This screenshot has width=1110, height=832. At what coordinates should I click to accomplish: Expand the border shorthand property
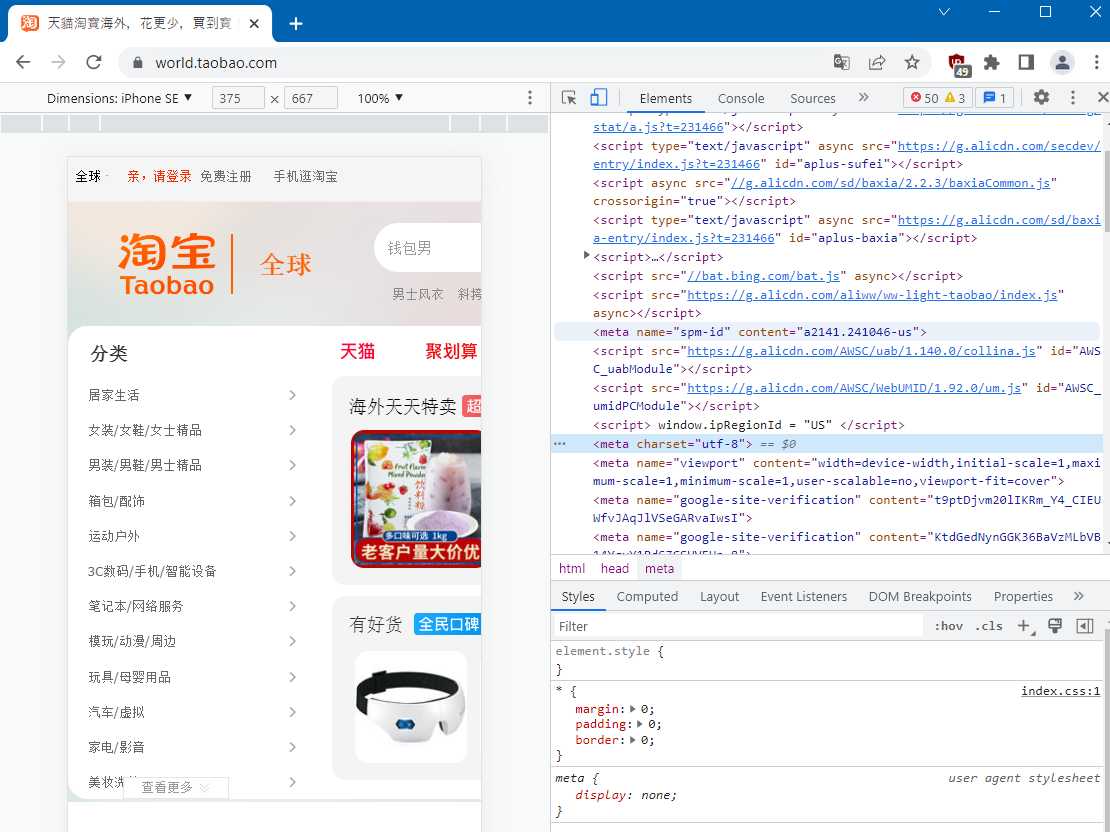tap(633, 740)
